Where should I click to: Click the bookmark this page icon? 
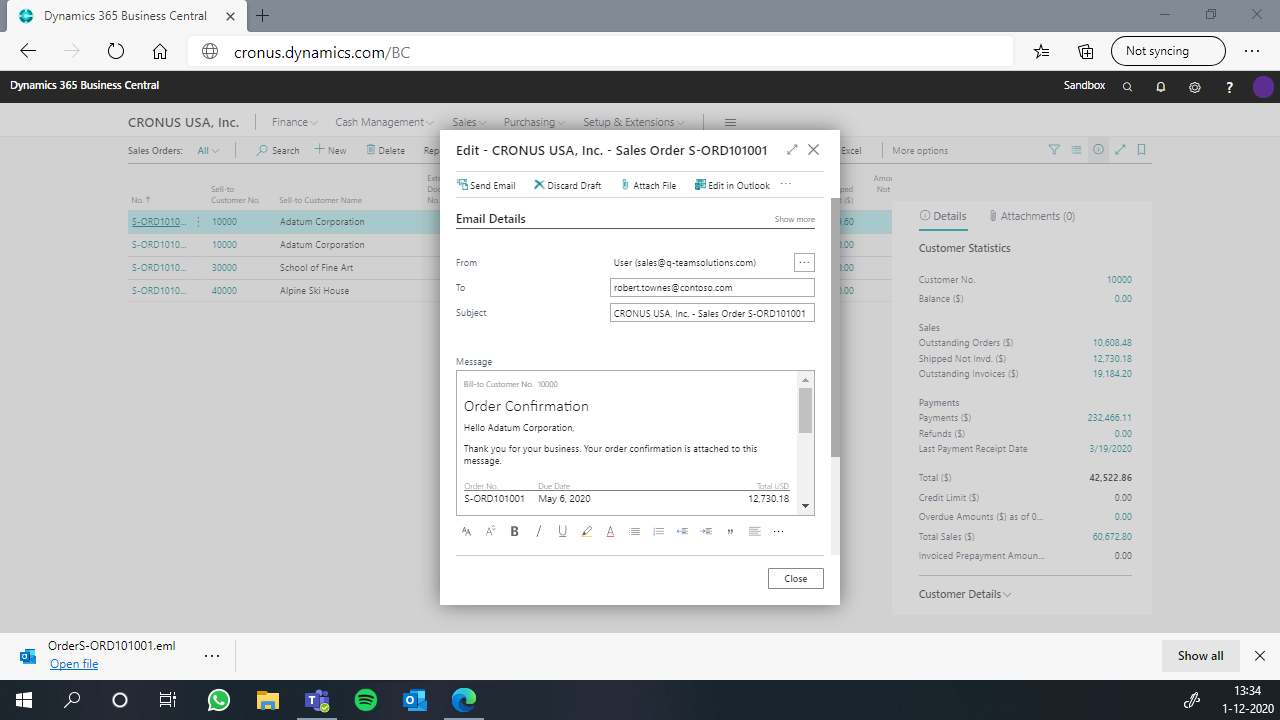point(1141,150)
